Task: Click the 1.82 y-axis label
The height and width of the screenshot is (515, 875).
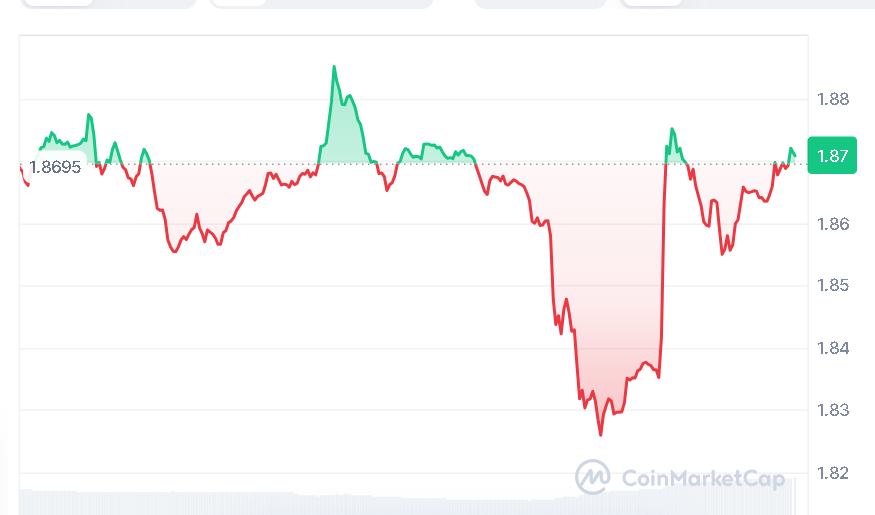Action: [x=832, y=472]
